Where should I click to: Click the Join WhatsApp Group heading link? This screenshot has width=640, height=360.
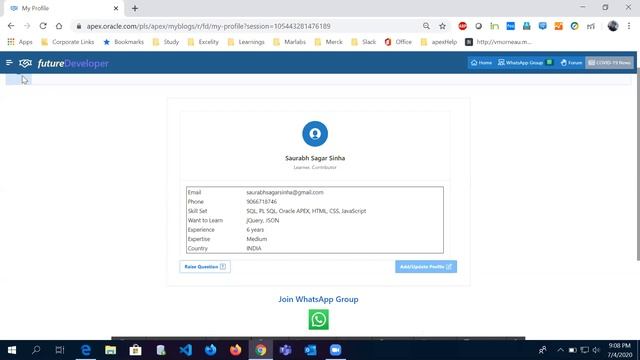[x=318, y=299]
